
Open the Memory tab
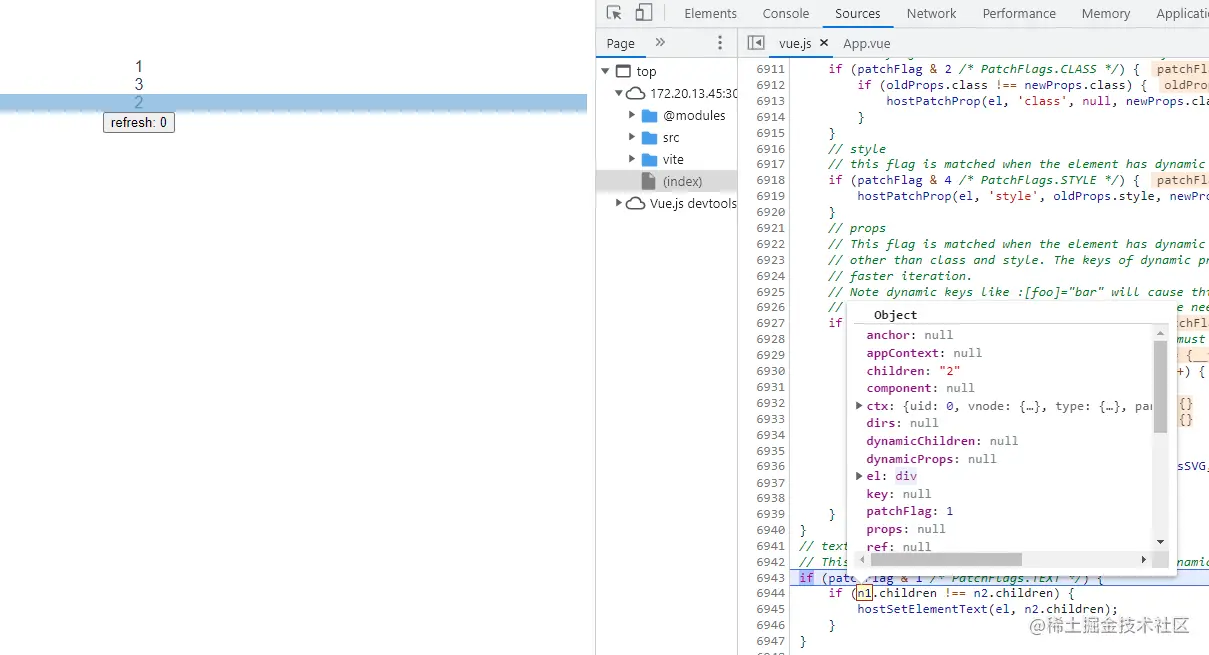pyautogui.click(x=1106, y=13)
